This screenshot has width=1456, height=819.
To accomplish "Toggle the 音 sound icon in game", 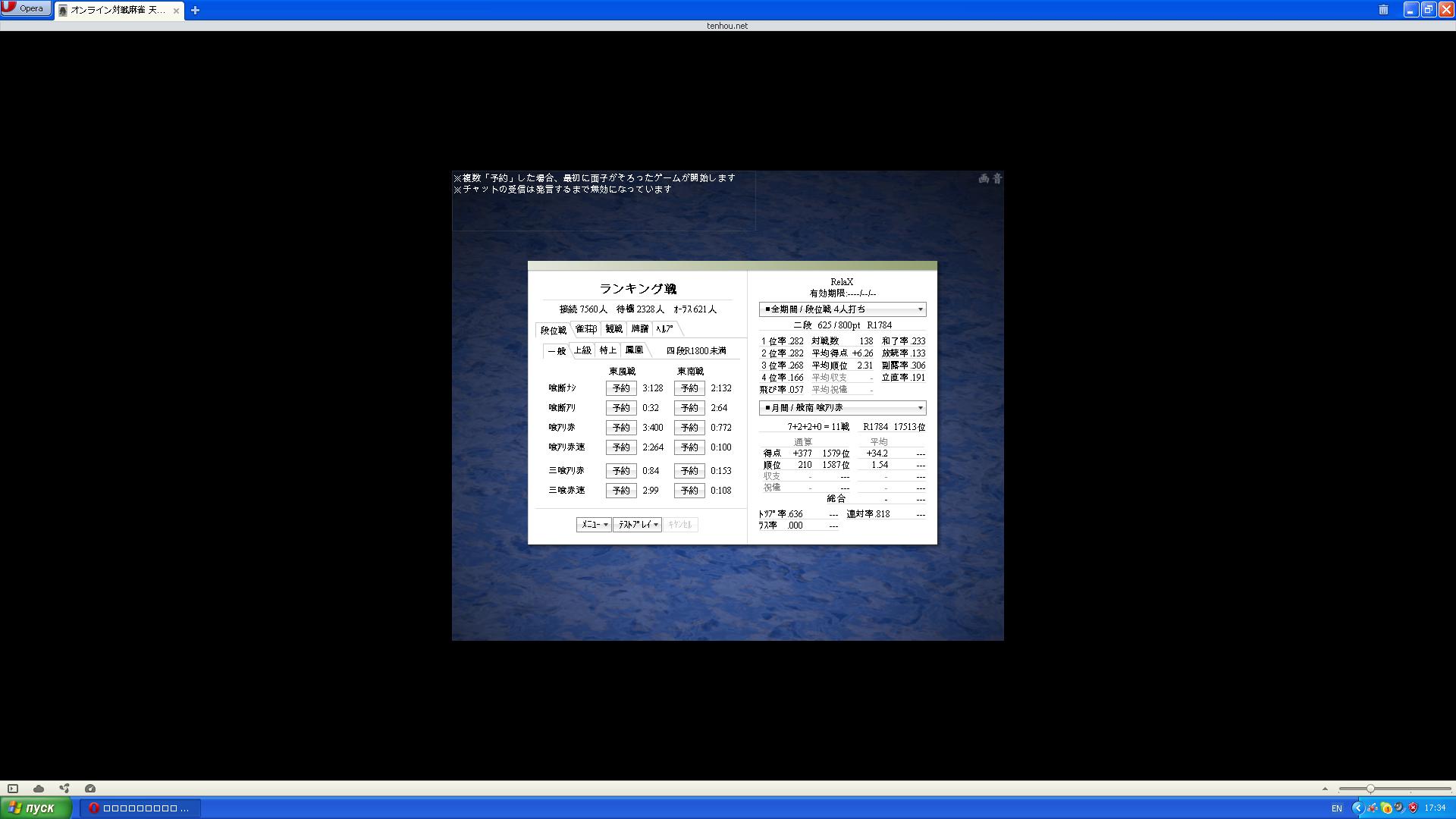I will point(997,179).
